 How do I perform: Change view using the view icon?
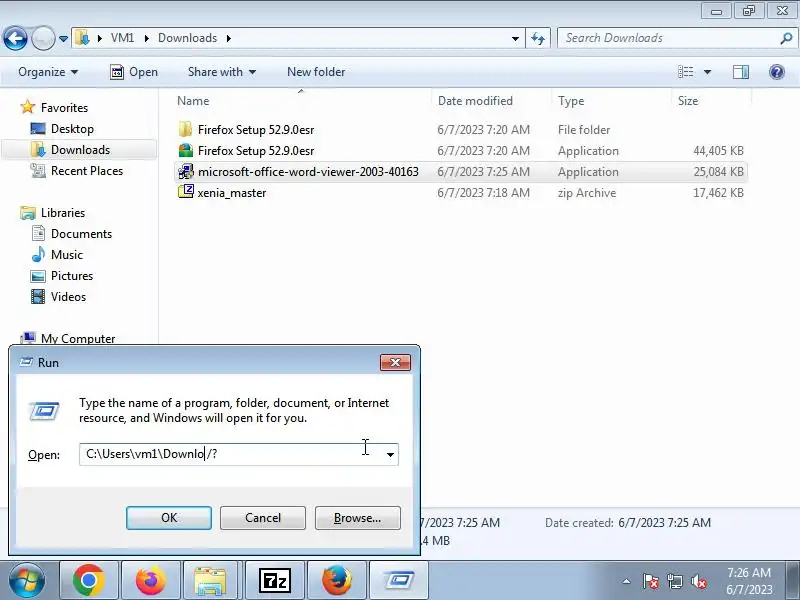pos(685,72)
